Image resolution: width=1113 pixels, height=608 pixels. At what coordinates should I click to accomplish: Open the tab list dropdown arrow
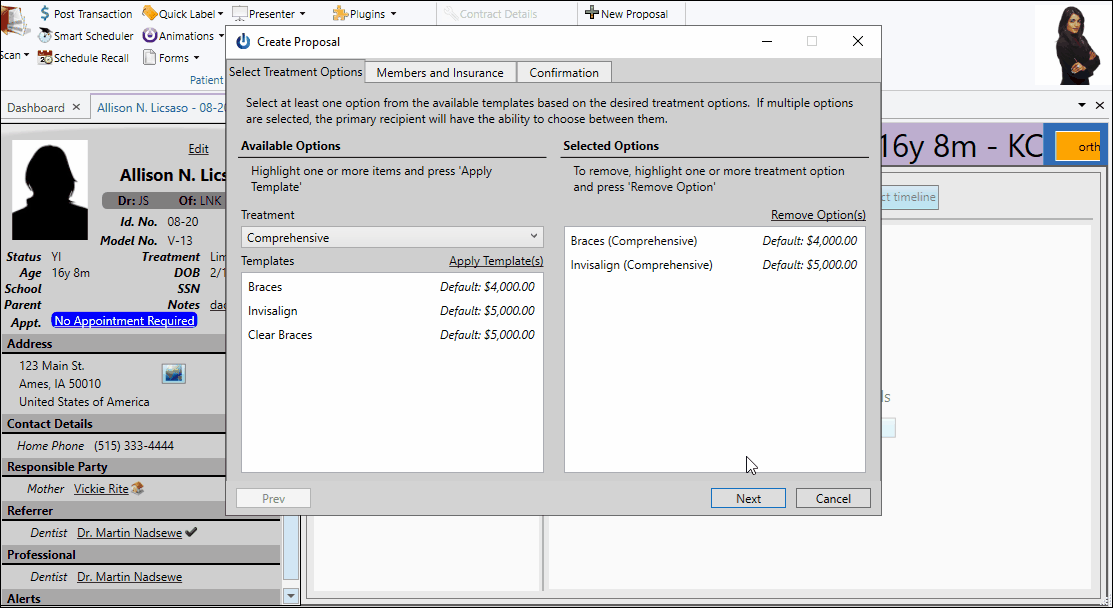(1082, 106)
